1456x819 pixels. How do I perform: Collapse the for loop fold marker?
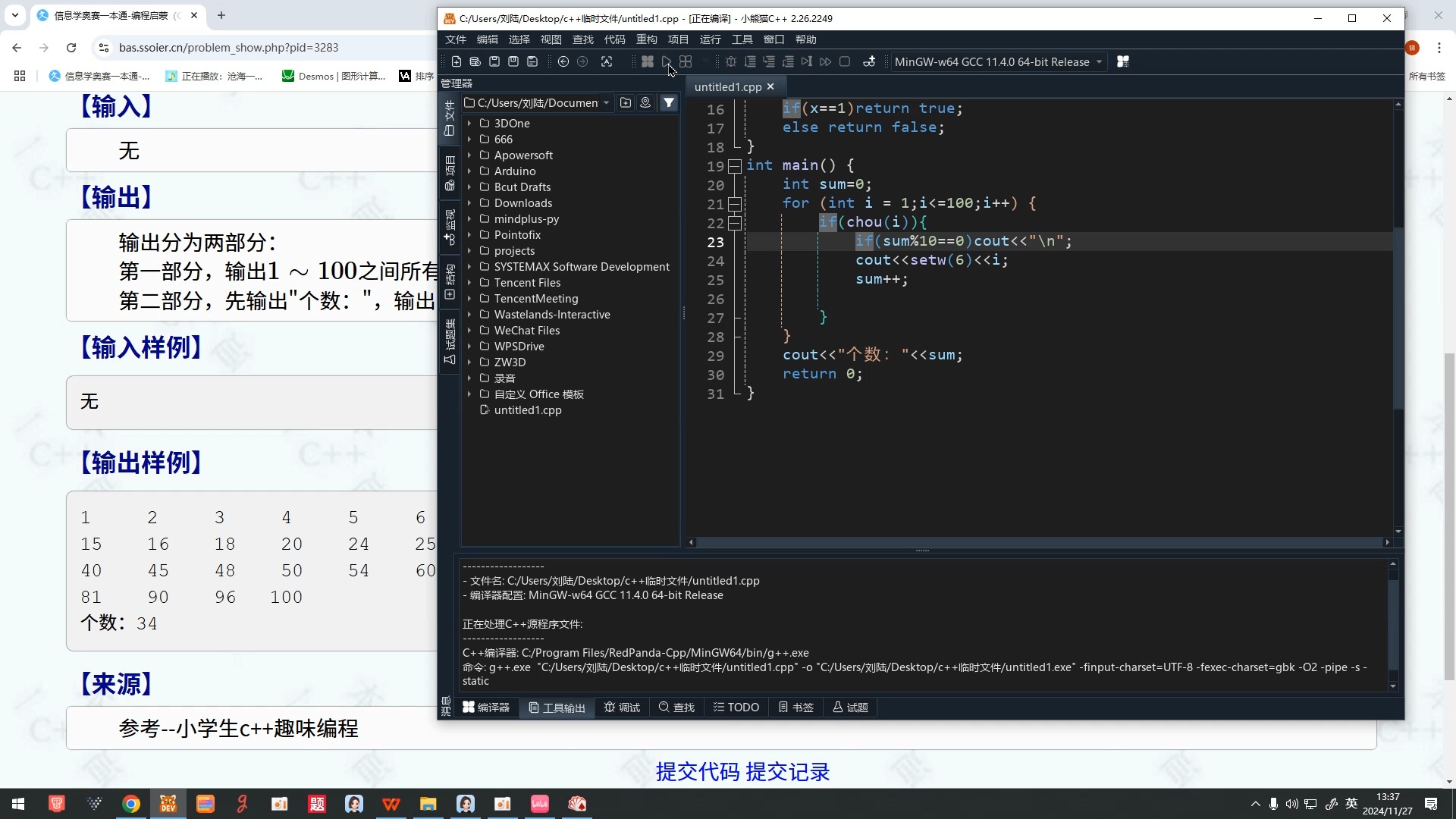[734, 204]
